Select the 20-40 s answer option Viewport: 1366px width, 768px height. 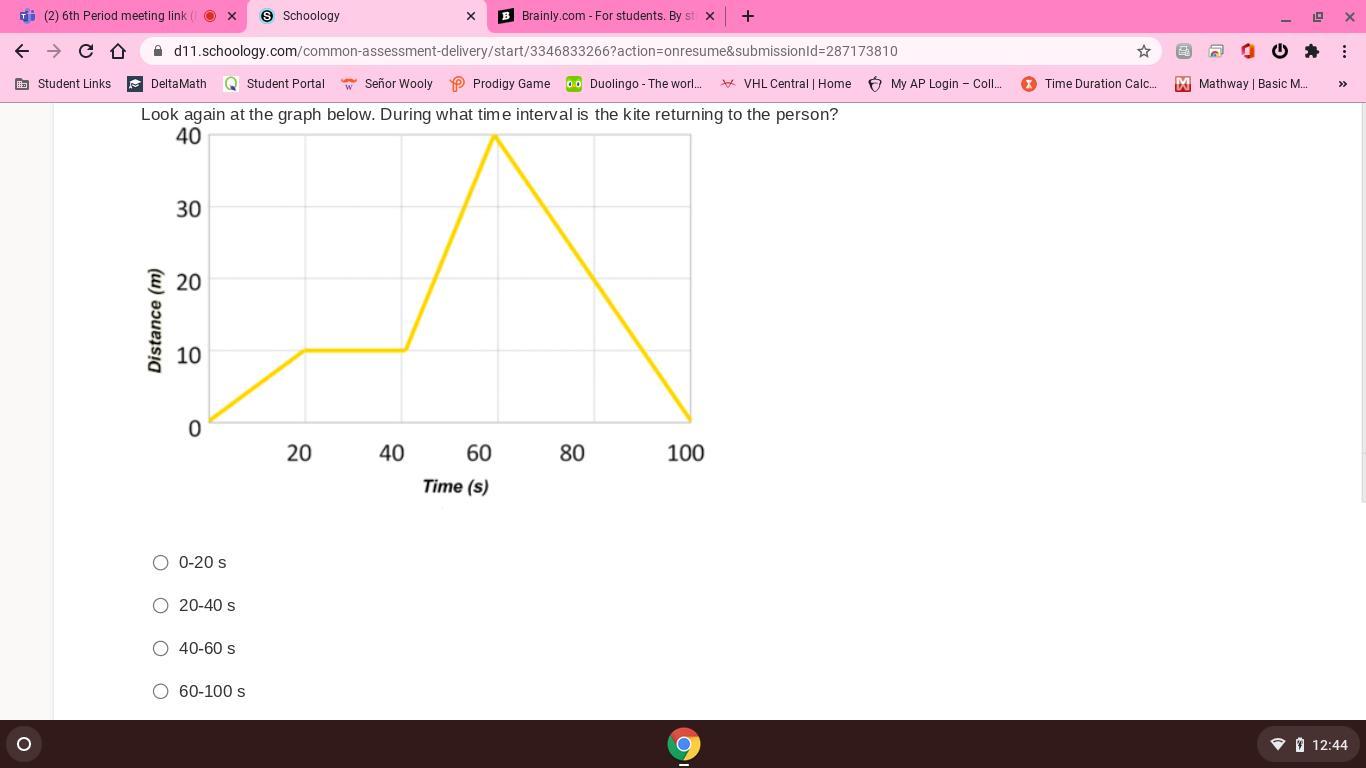click(160, 606)
